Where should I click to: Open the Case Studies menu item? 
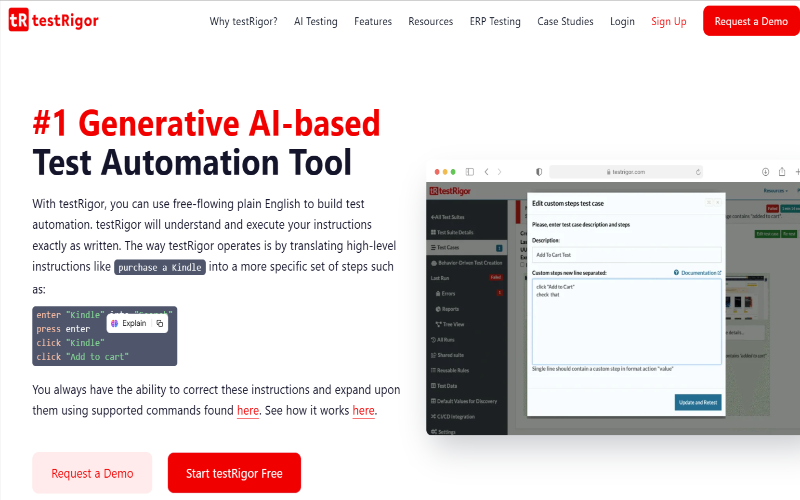point(565,21)
